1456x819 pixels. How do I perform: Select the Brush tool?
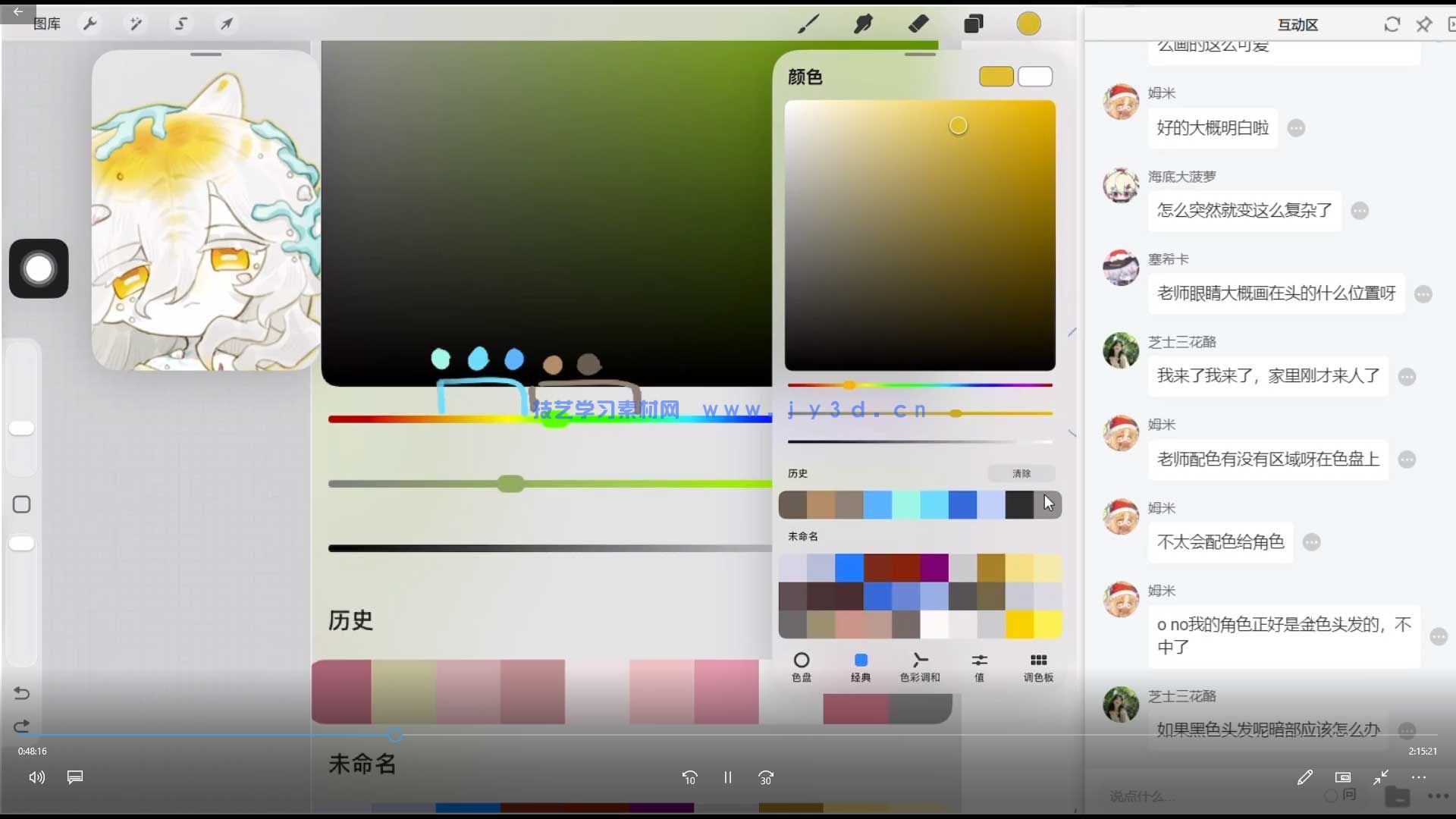(808, 24)
